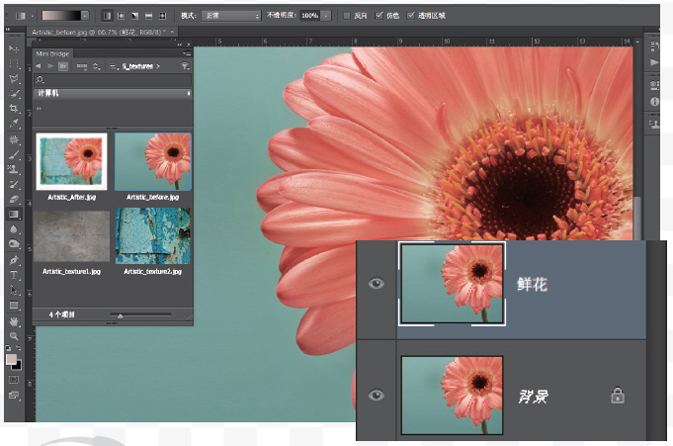
Task: Select the Blur tool
Action: click(14, 229)
